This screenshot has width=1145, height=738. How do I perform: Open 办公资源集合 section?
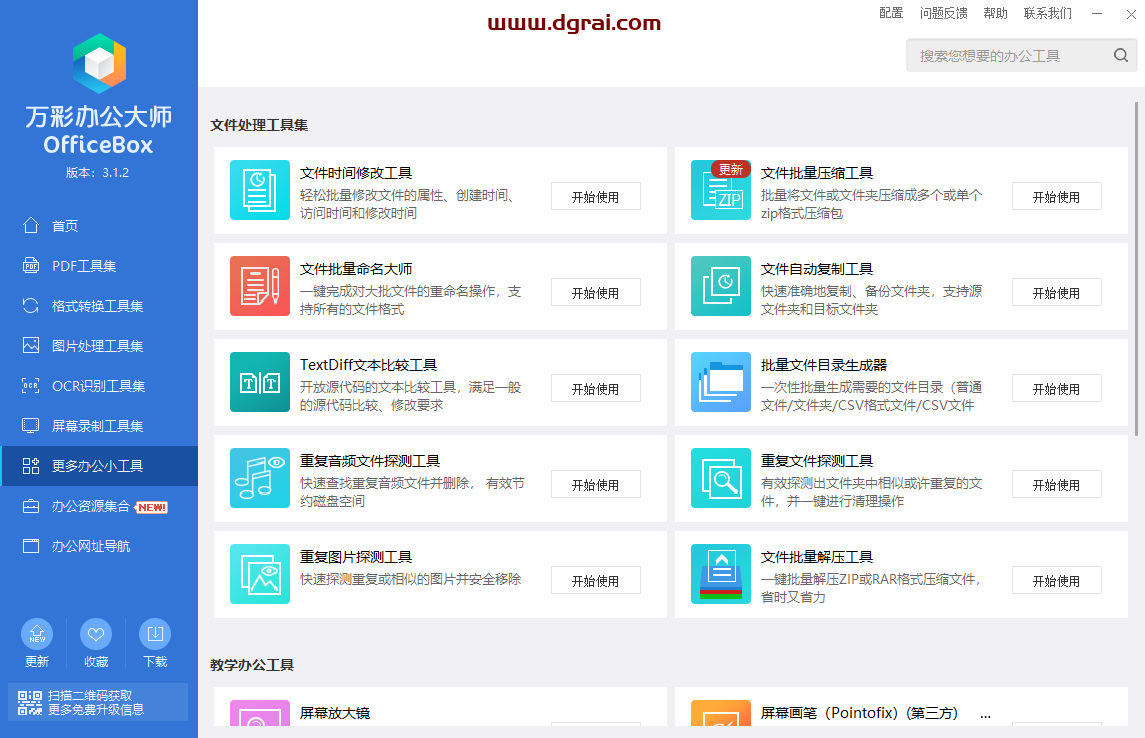click(x=99, y=506)
